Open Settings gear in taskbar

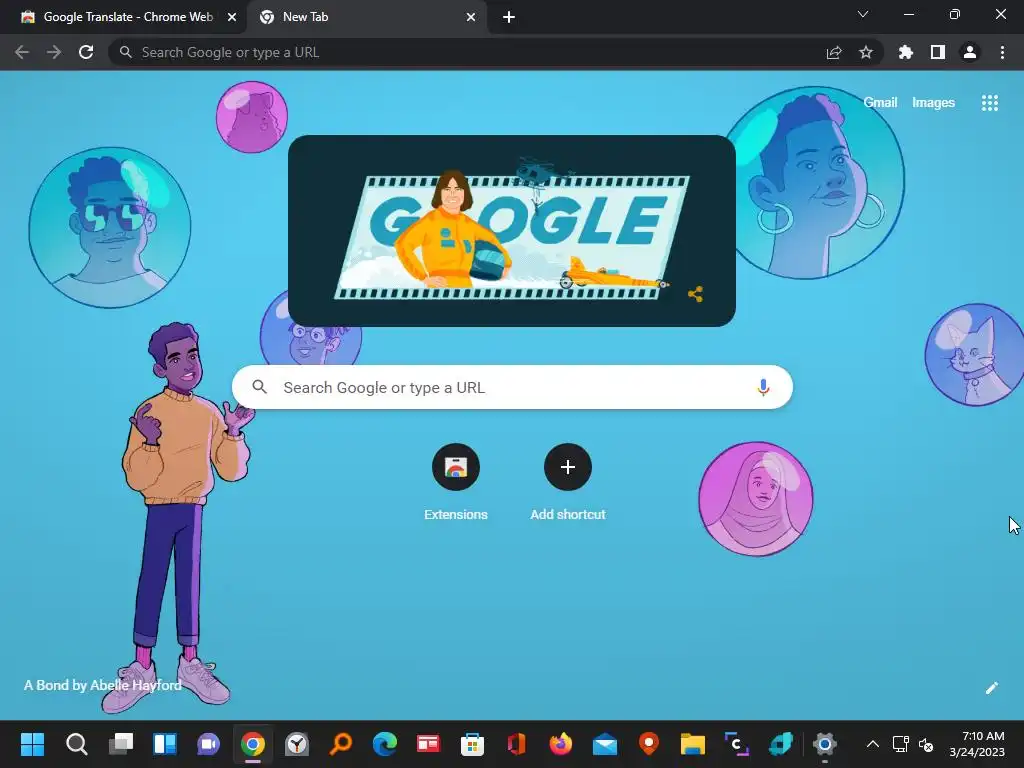click(x=825, y=744)
